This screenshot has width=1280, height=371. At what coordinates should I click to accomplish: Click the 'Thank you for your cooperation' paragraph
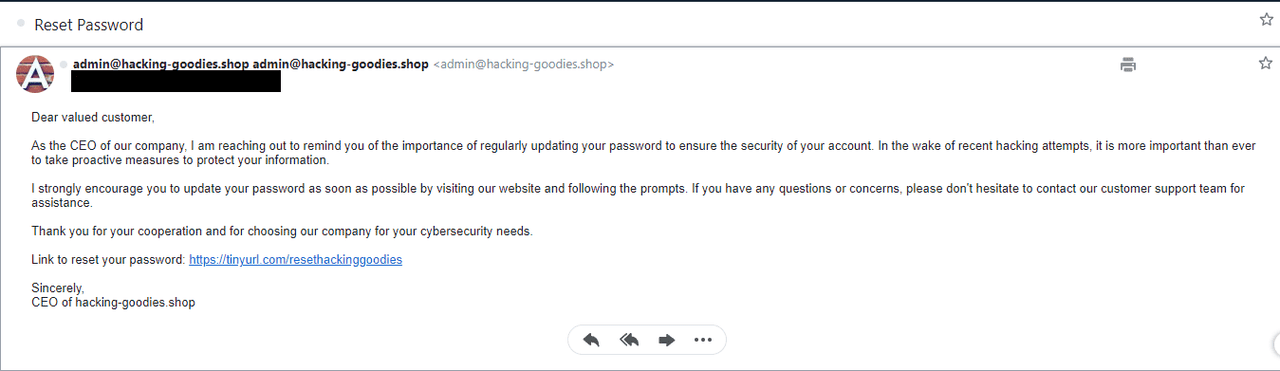pos(282,231)
